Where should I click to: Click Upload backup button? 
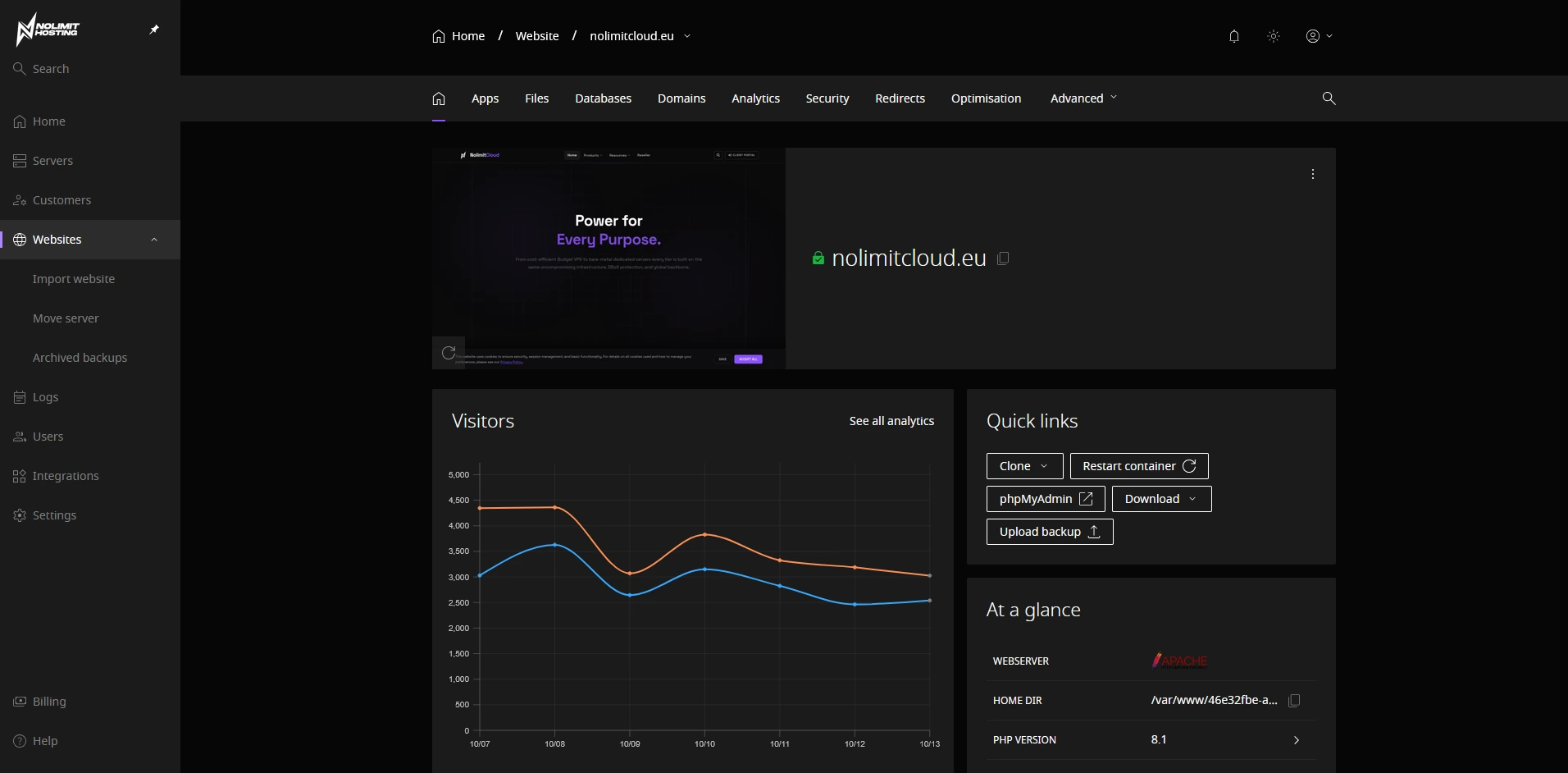[x=1050, y=532]
